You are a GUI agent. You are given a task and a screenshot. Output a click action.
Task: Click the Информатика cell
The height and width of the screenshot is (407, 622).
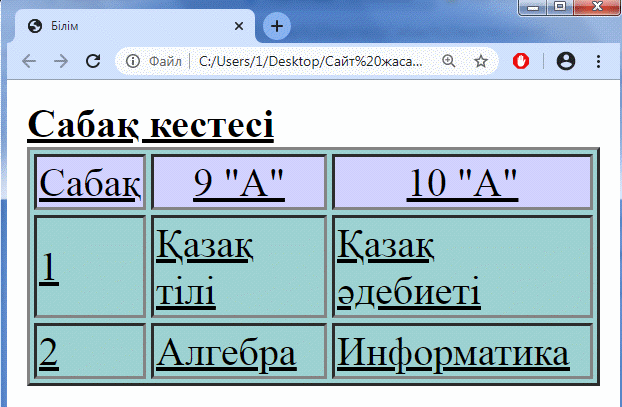pos(463,351)
